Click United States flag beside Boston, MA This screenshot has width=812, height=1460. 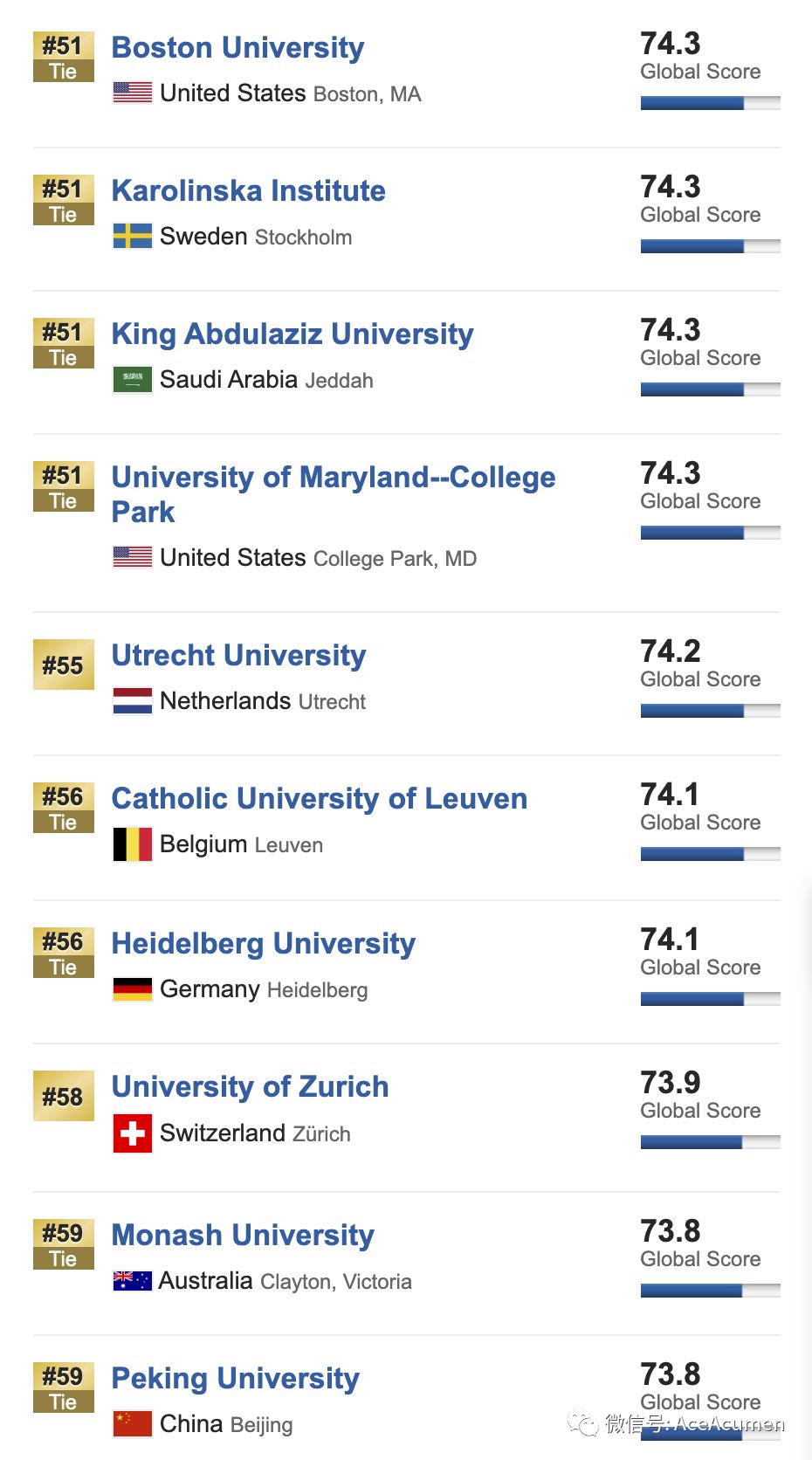coord(133,92)
